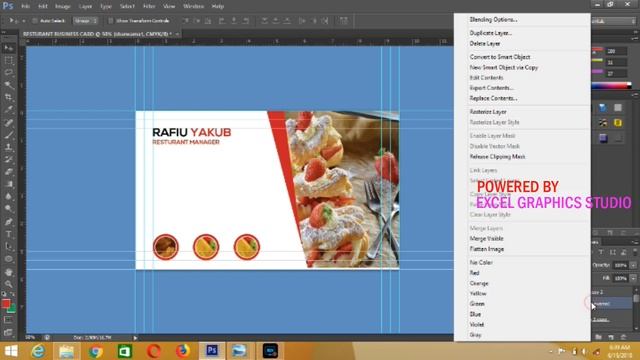Set layer color label to Green
Screen dimensions: 640x360
477,304
